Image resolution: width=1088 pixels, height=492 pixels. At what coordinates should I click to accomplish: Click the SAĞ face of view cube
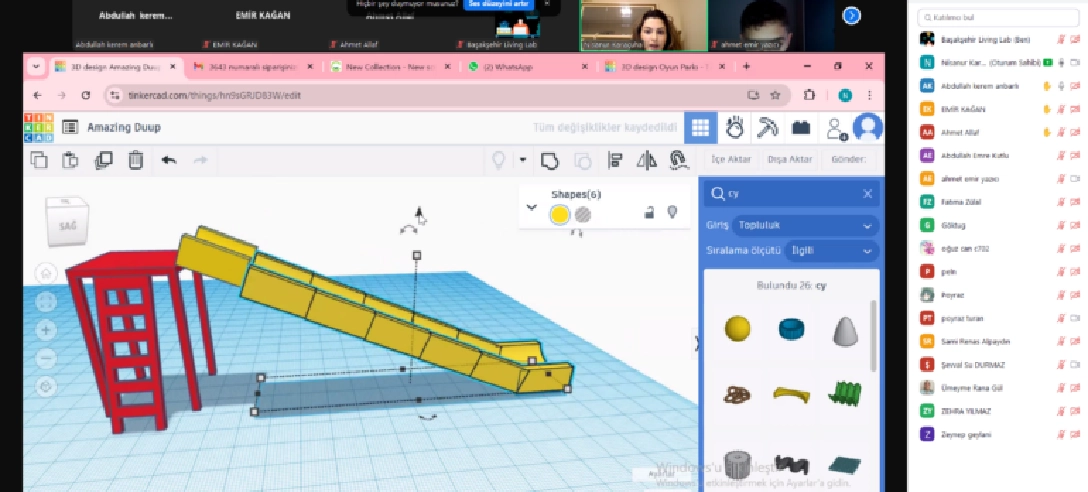tap(67, 226)
